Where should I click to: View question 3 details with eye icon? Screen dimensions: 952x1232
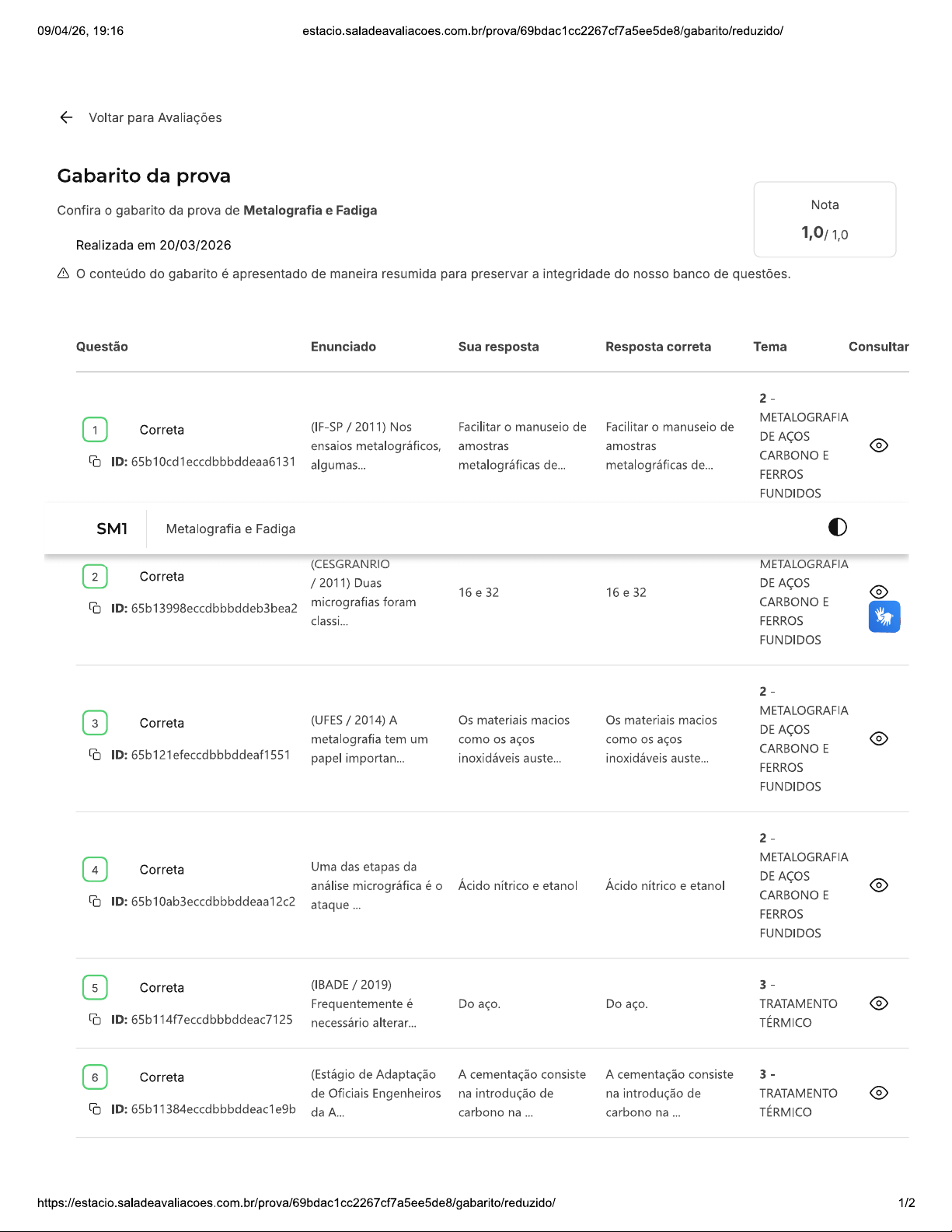(x=878, y=738)
